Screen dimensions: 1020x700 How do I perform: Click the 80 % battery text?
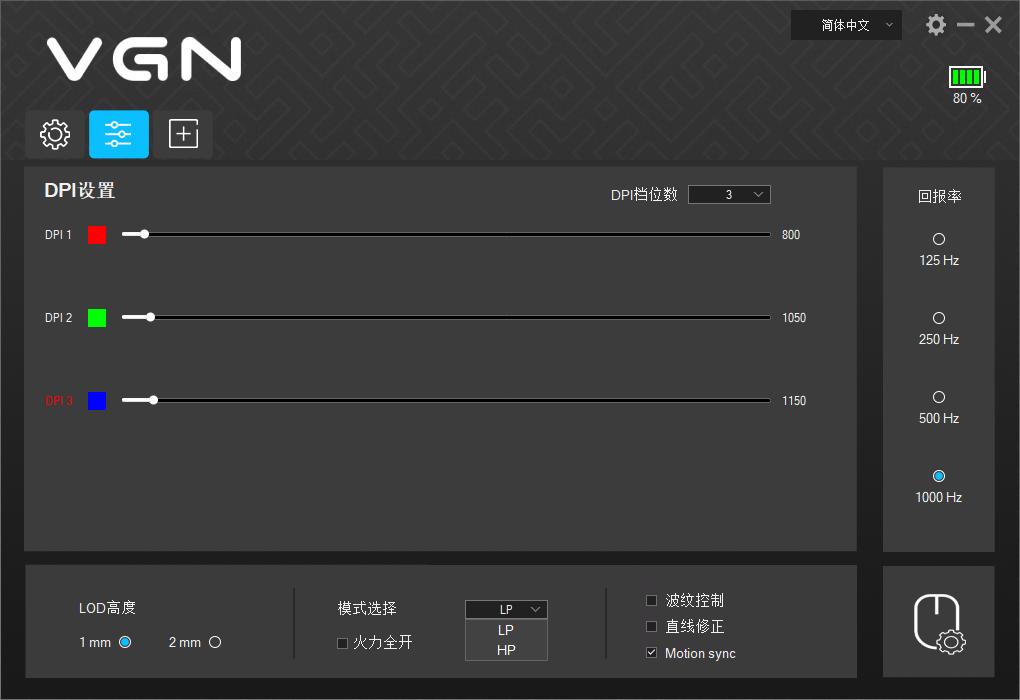point(967,98)
